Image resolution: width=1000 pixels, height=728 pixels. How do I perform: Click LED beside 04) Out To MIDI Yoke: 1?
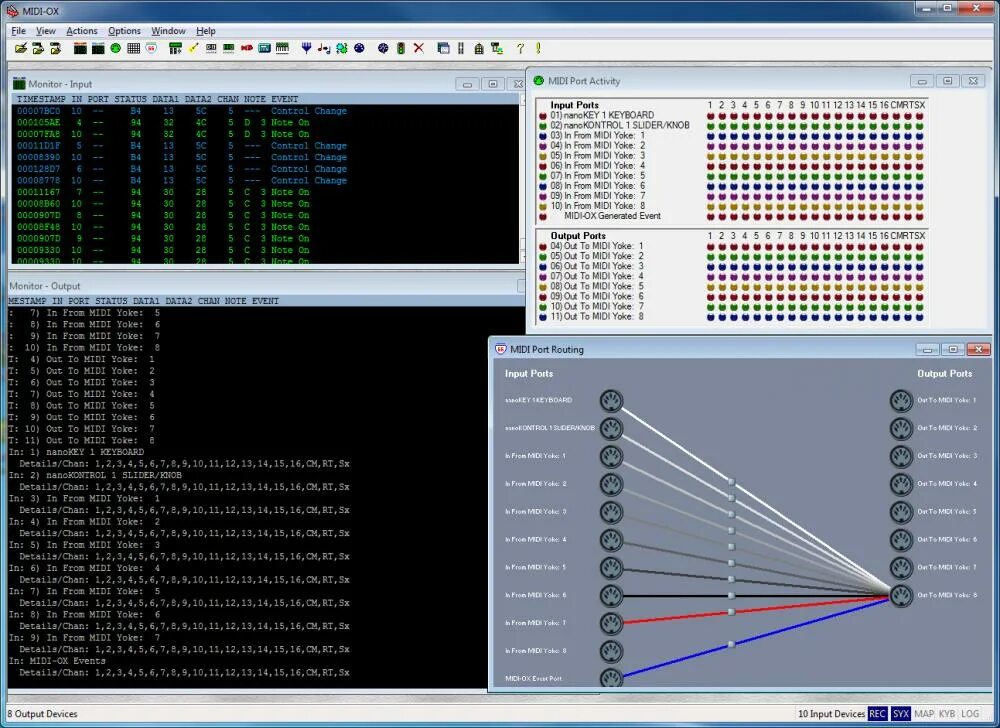543,246
